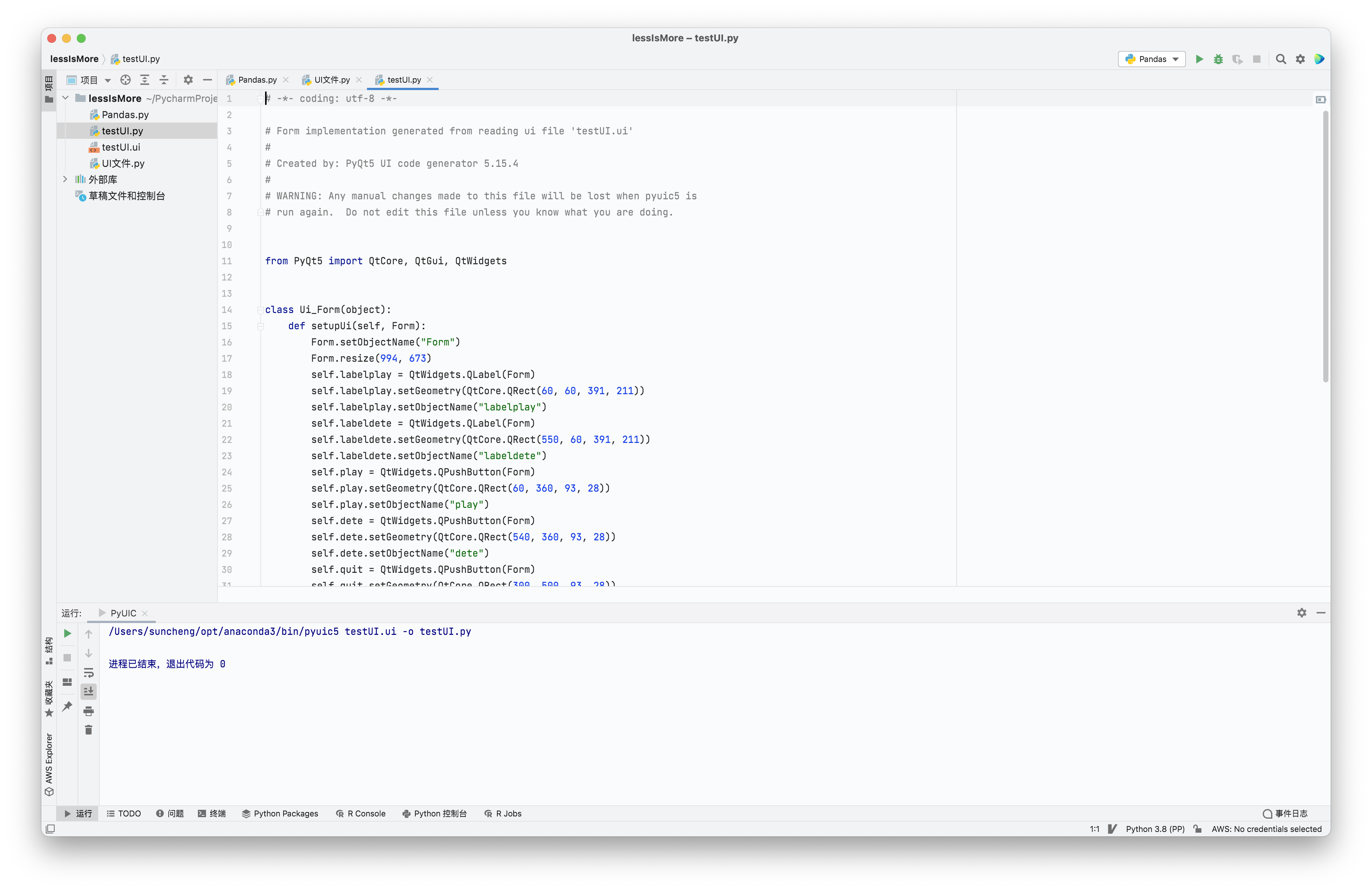Click the down-arrow icon in the run panel
The image size is (1372, 891).
pos(88,653)
